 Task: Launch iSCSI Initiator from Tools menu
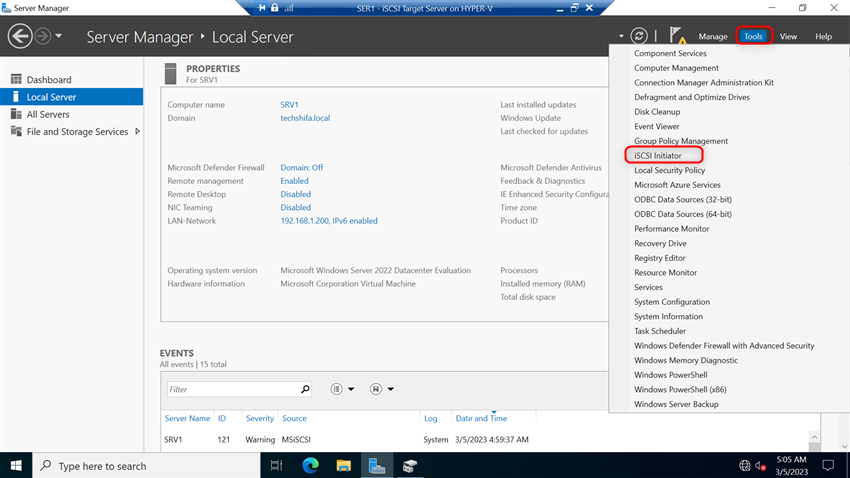[x=658, y=156]
